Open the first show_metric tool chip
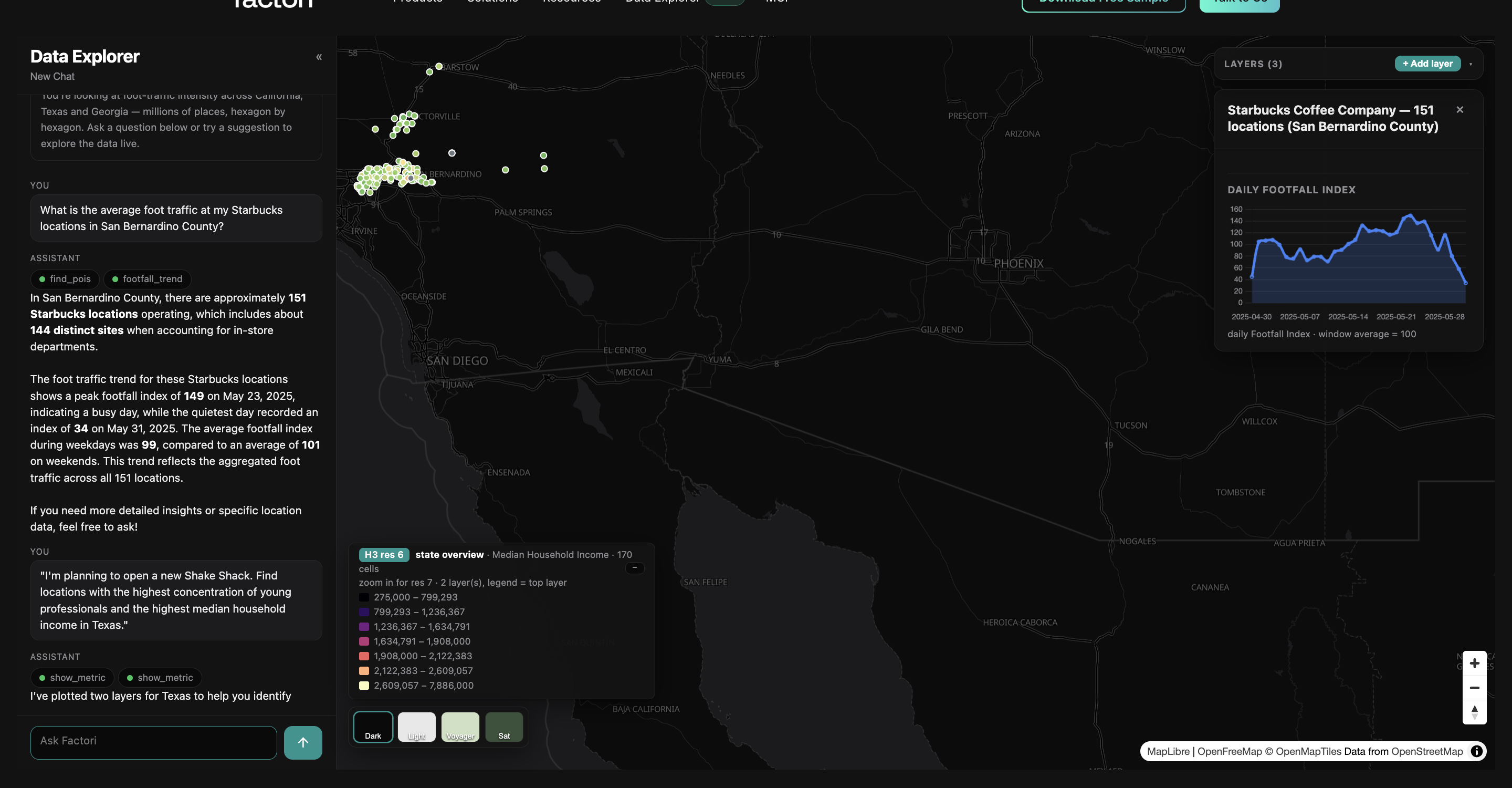The image size is (1512, 788). [72, 678]
